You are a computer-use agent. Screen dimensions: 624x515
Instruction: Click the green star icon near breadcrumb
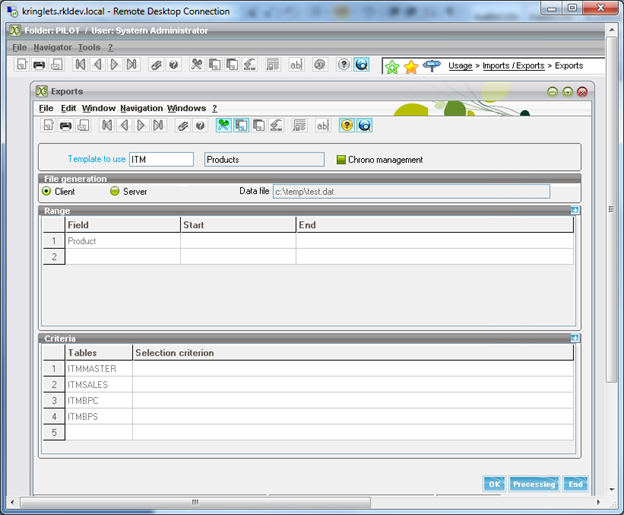click(393, 66)
